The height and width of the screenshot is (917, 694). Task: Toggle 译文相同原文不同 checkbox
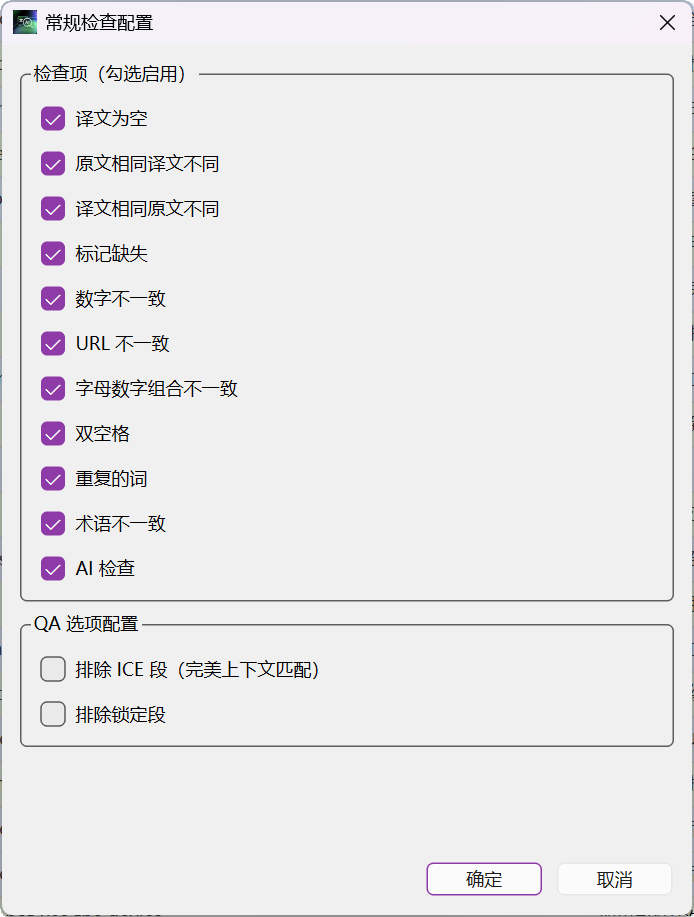53,209
